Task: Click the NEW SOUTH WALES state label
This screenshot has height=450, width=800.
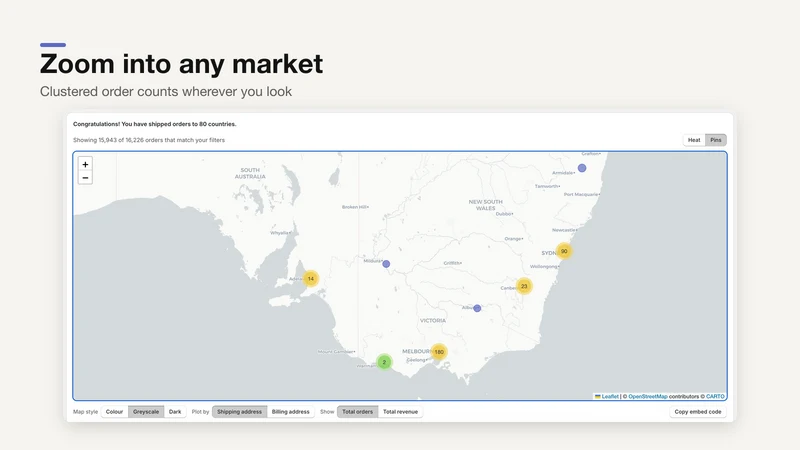Action: click(x=486, y=205)
